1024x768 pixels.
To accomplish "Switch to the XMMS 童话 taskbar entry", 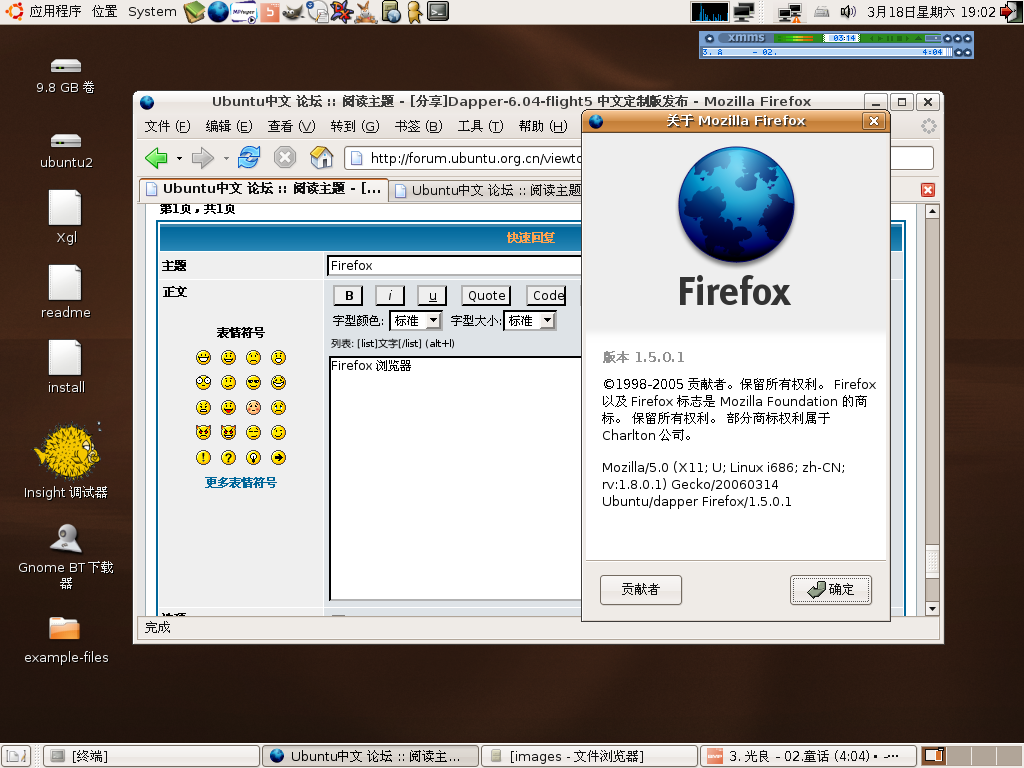I will pyautogui.click(x=808, y=756).
